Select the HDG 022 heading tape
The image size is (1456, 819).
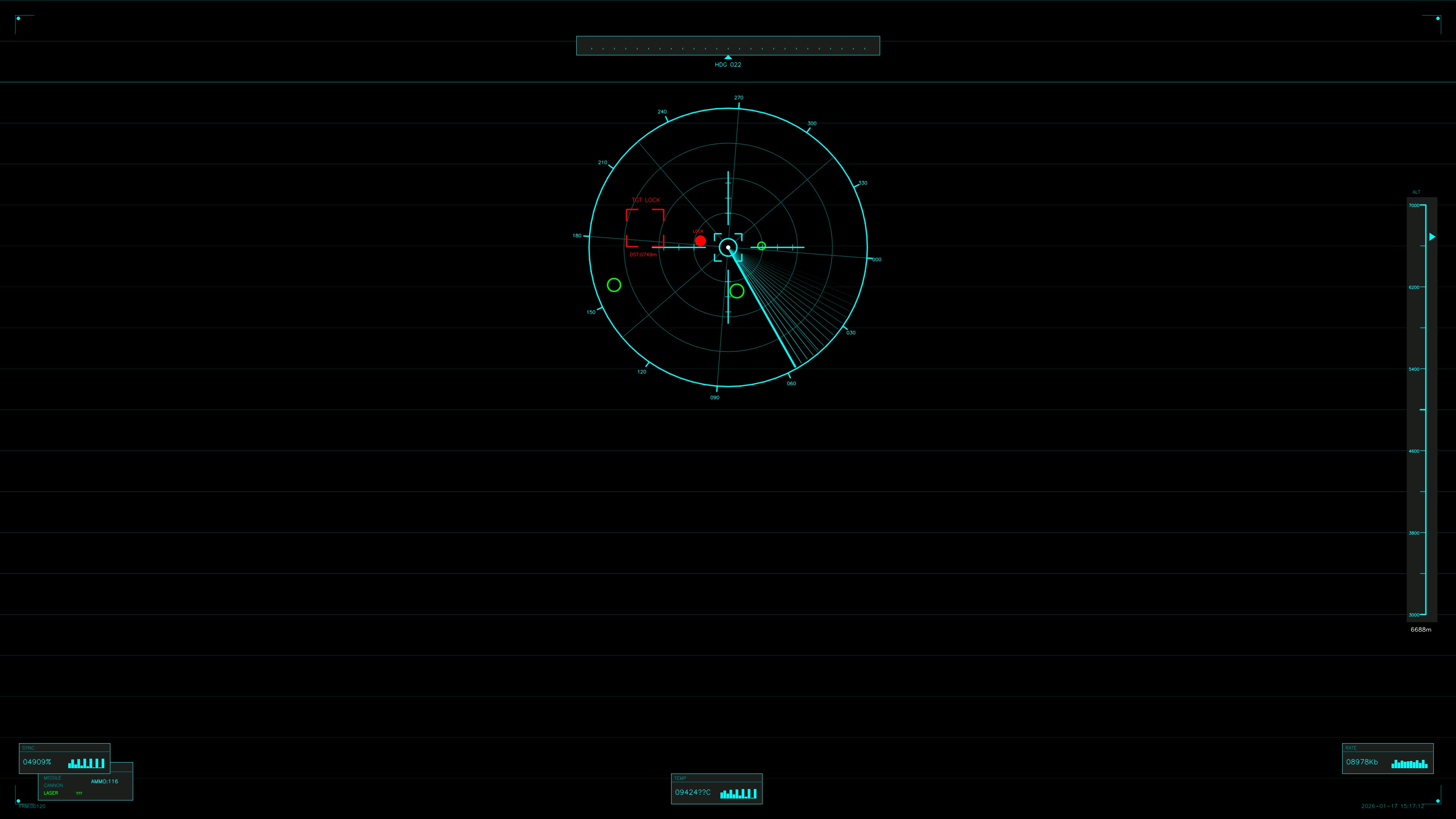pos(728,64)
